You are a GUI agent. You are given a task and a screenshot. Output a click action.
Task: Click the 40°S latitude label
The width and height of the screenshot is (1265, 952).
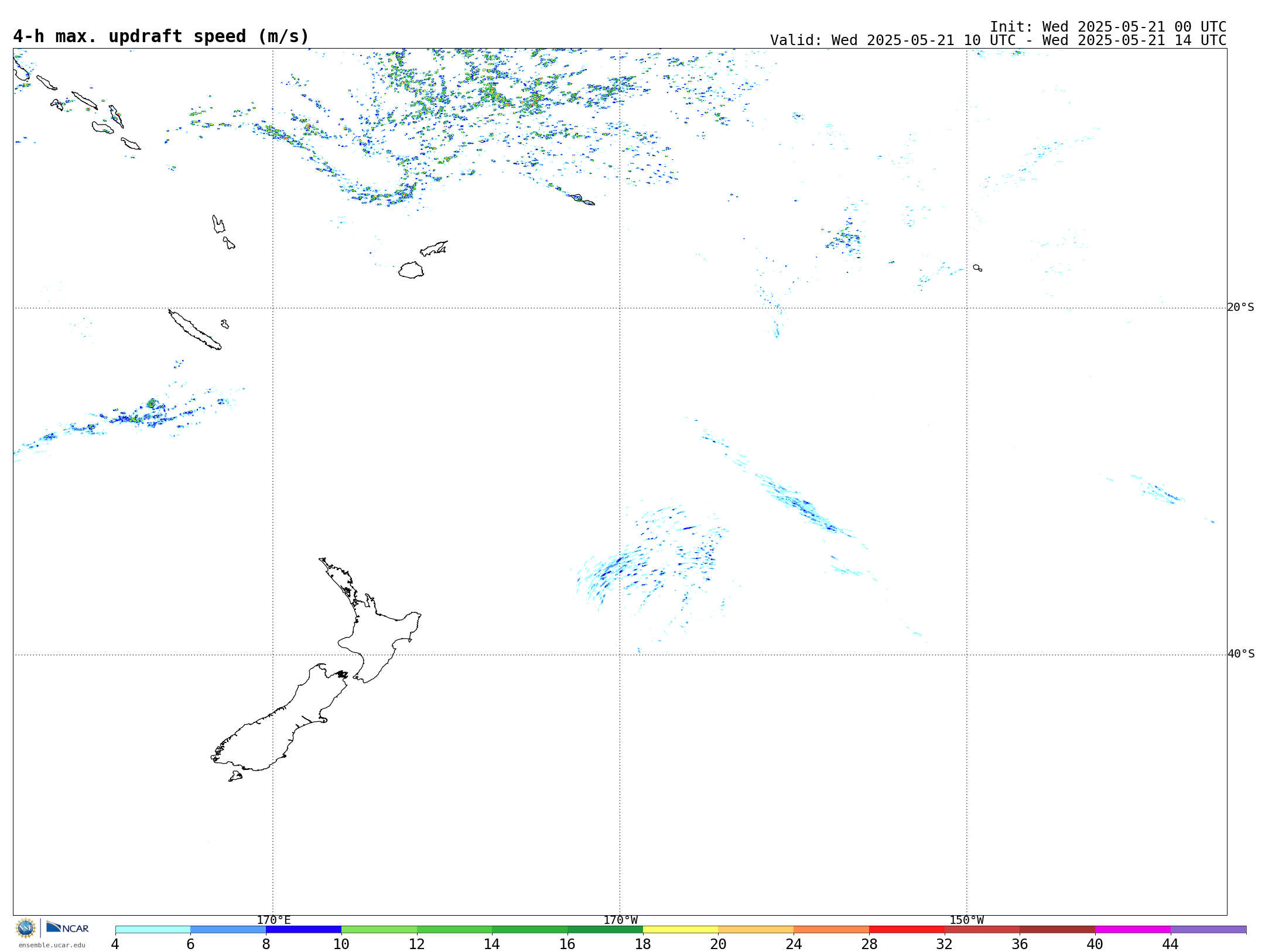coord(1240,654)
